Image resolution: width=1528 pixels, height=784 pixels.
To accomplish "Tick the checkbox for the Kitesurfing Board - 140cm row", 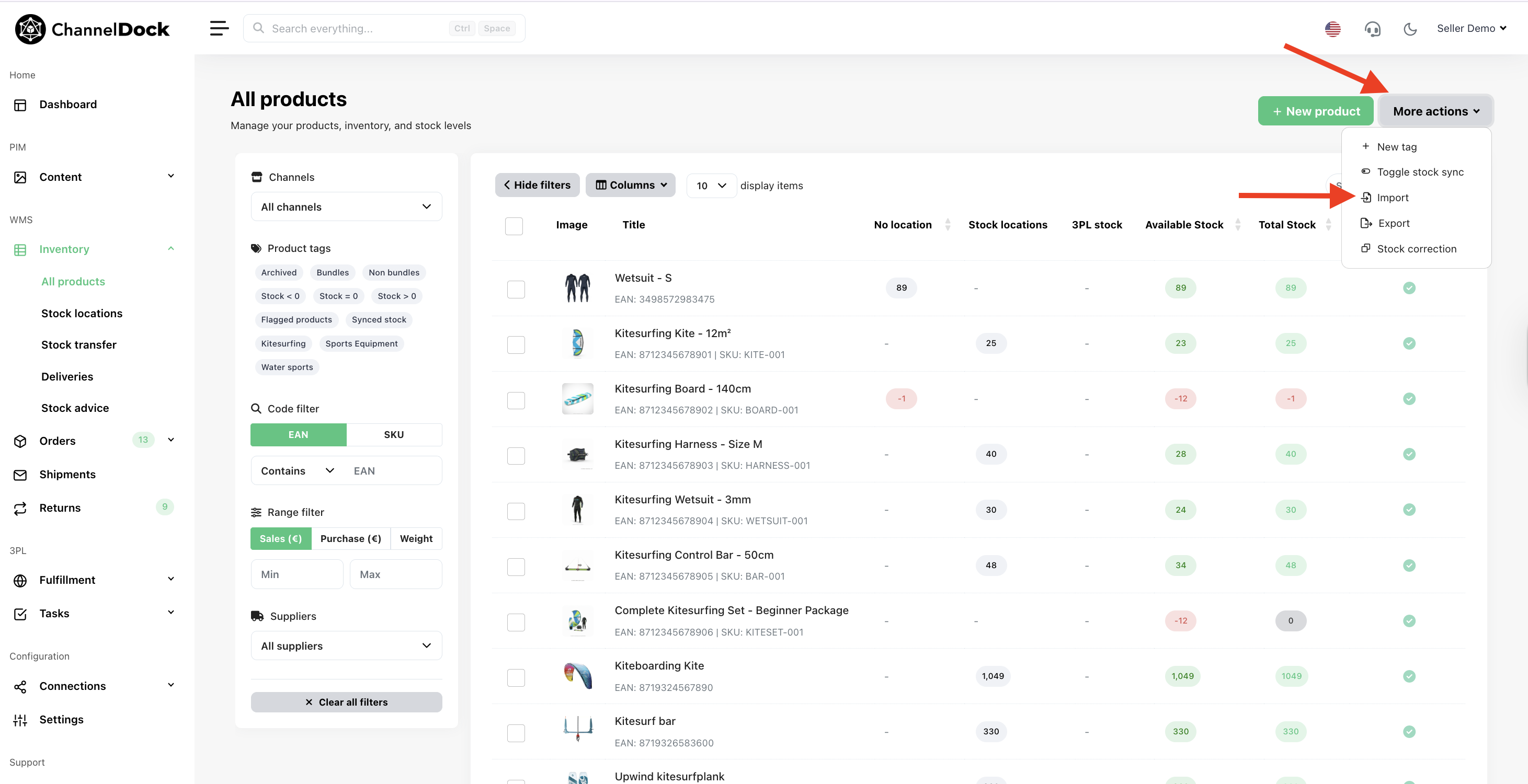I will point(516,400).
